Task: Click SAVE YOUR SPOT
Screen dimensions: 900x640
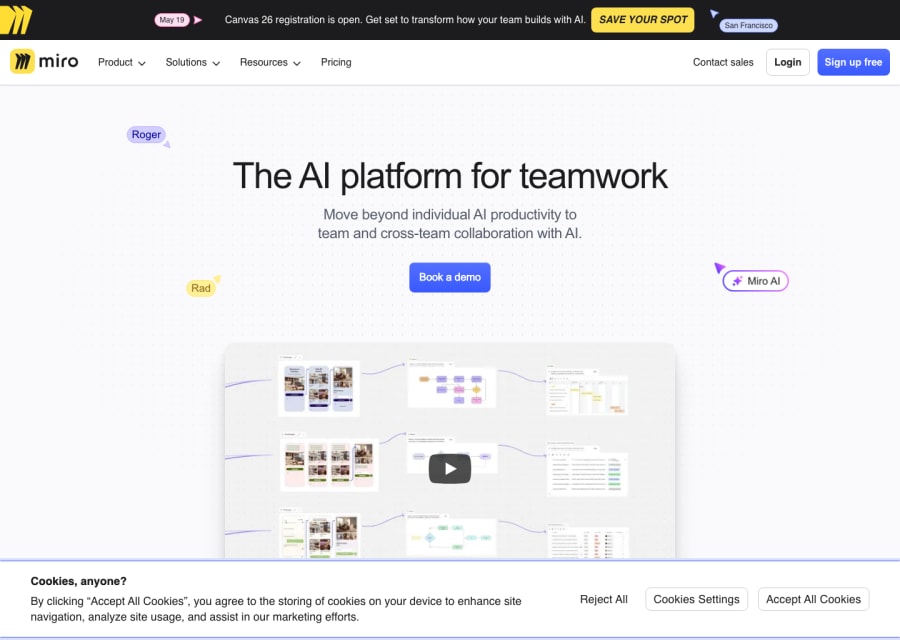Action: pos(642,19)
